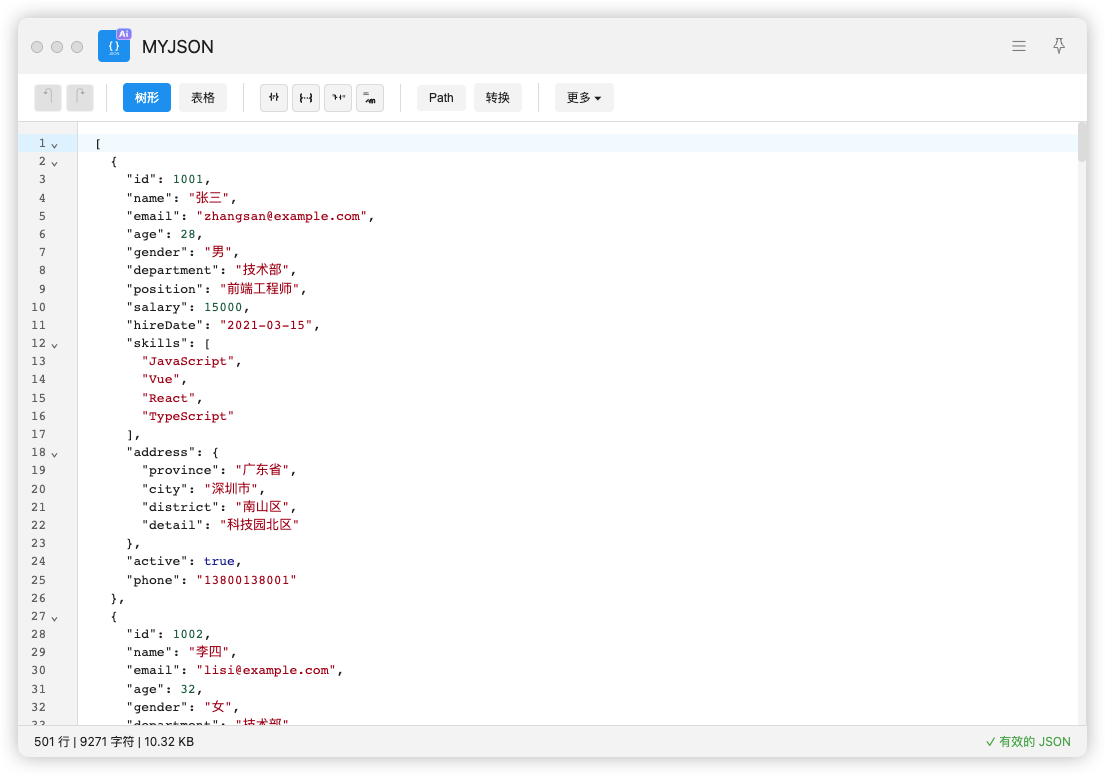Click the braces-with-dots format icon
1105x775 pixels.
[x=306, y=97]
